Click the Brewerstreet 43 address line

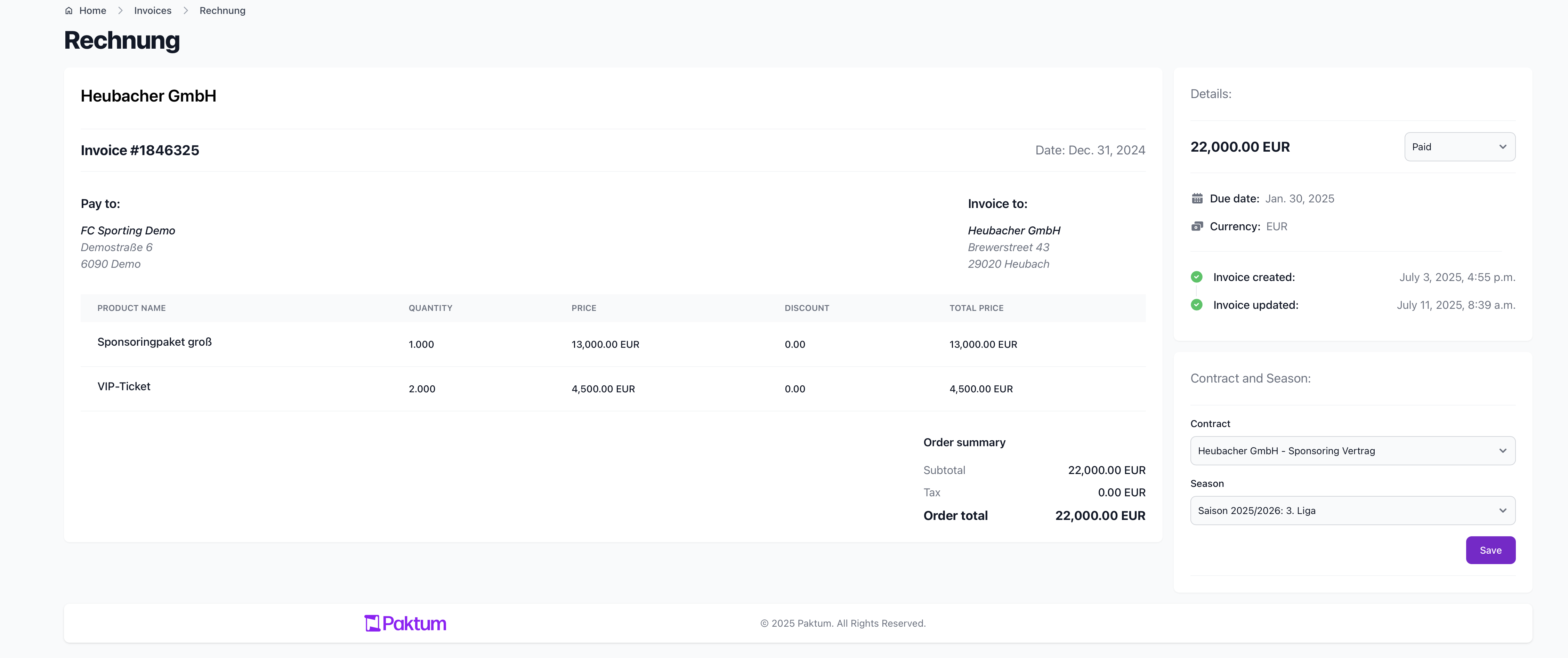tap(1009, 247)
